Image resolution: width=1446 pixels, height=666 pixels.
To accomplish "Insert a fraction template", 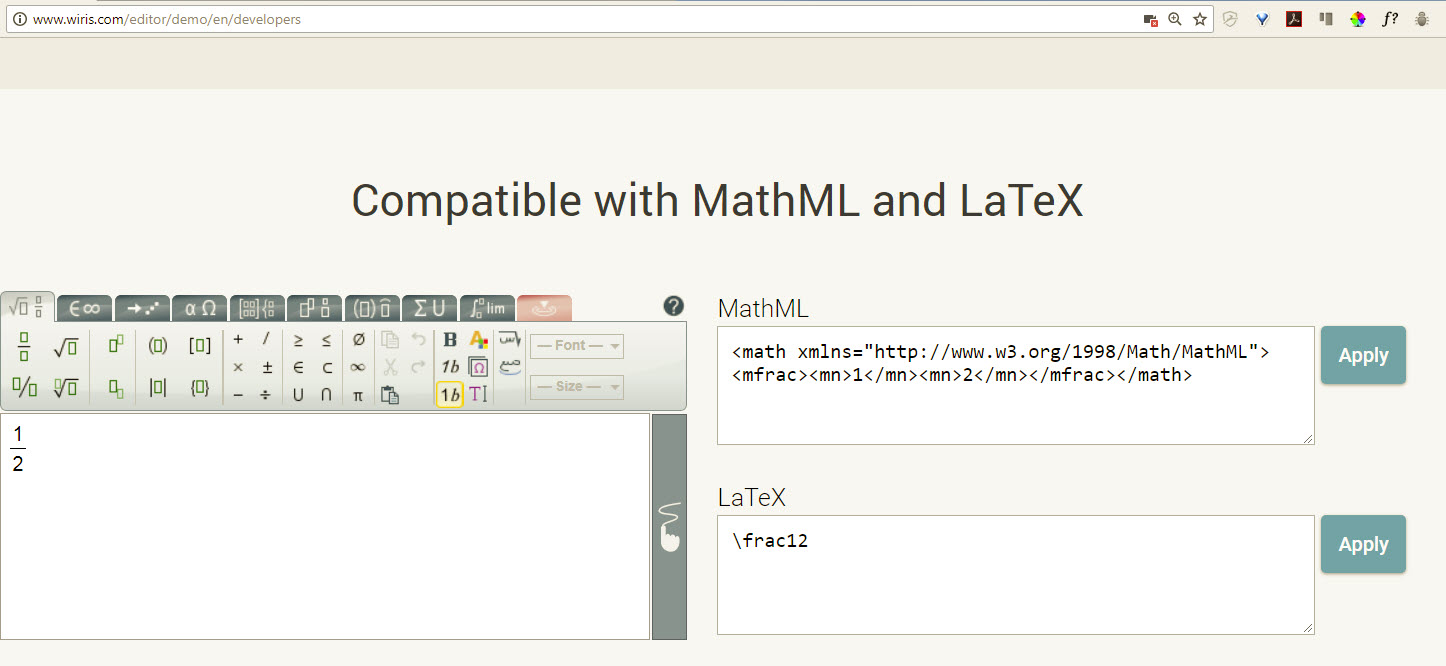I will (24, 346).
